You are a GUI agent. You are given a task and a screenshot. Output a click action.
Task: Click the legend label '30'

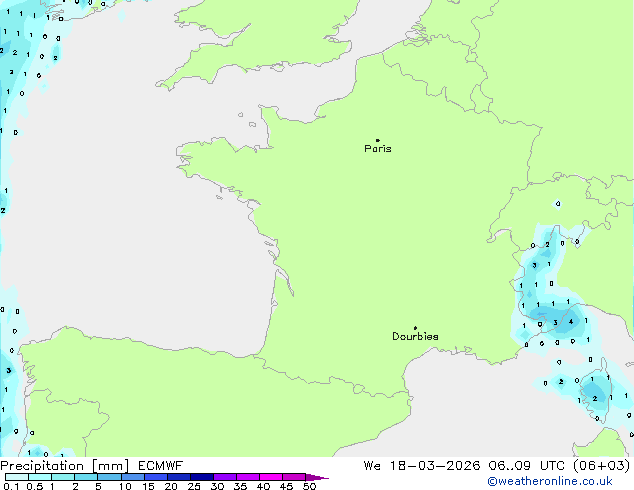tap(217, 486)
